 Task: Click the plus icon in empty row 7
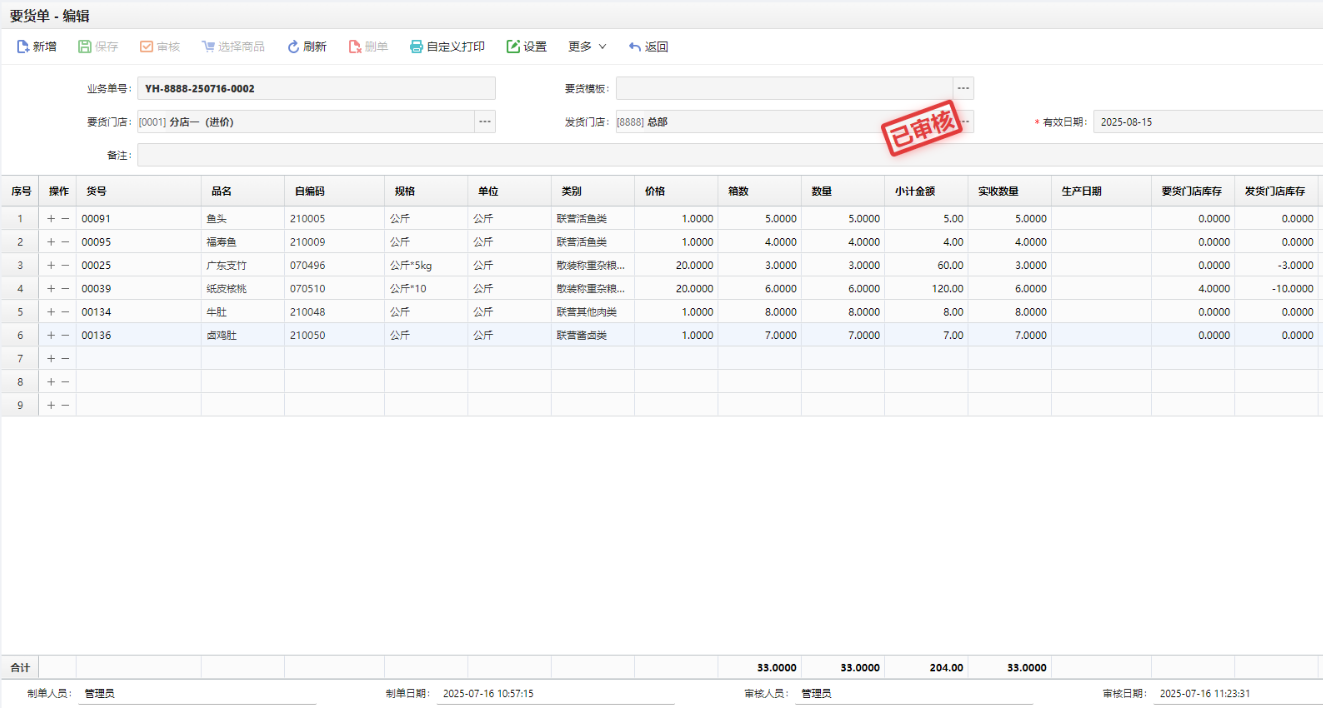point(51,358)
